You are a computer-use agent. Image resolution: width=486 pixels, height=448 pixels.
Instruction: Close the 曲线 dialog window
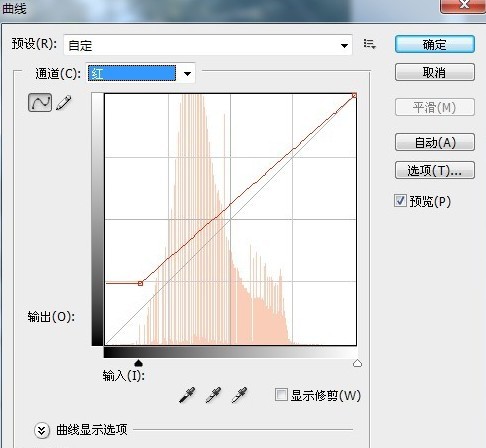click(x=463, y=6)
